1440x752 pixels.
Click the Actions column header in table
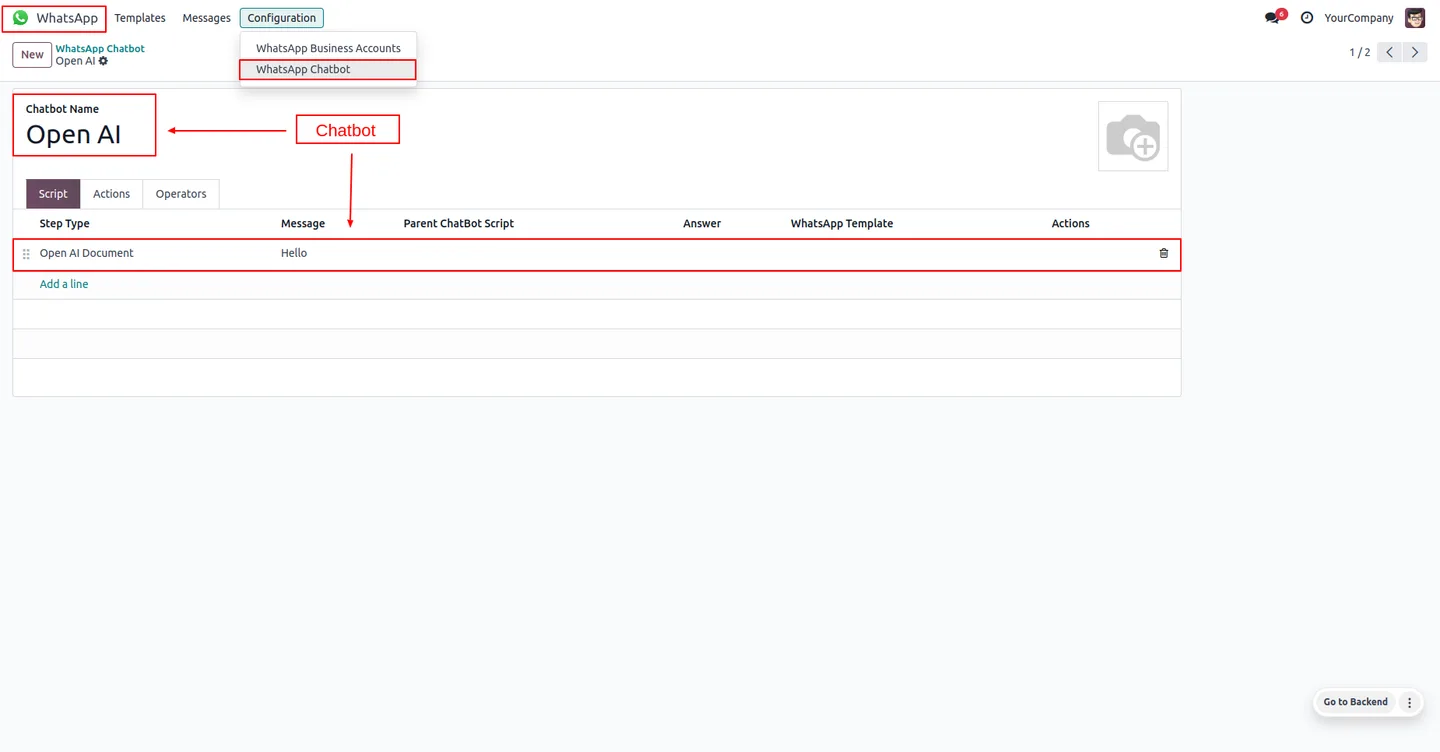coord(1070,223)
